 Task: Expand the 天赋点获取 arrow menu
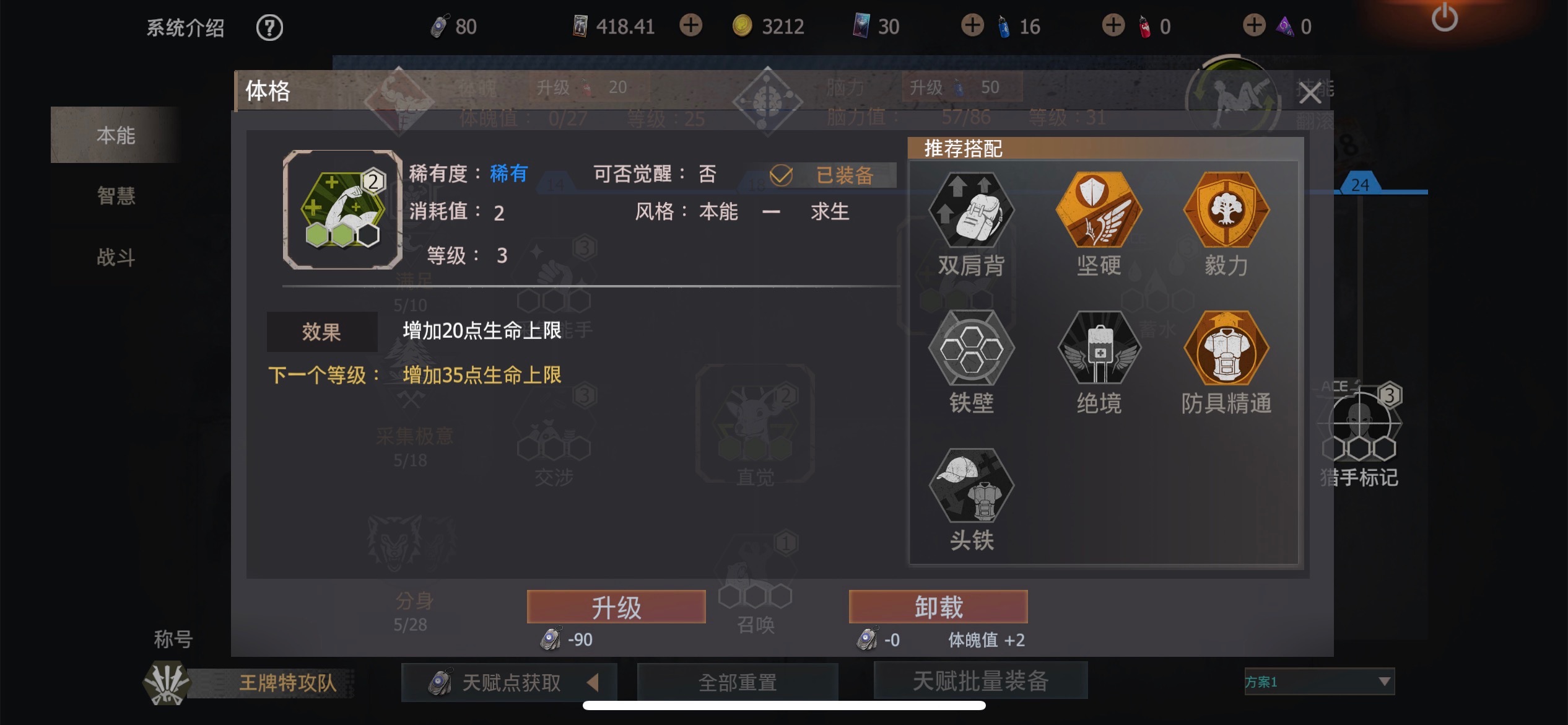tap(593, 682)
